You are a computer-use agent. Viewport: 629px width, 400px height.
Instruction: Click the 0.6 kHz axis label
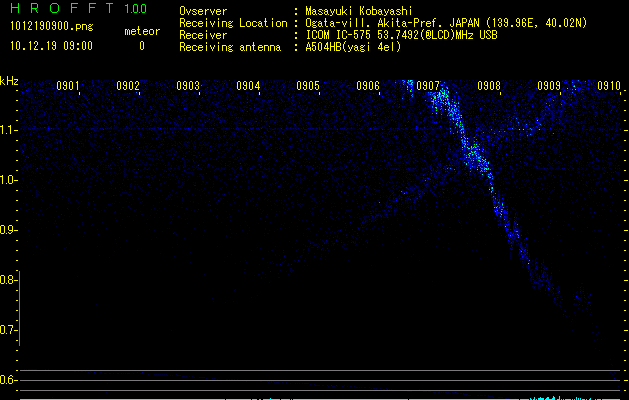(x=7, y=380)
